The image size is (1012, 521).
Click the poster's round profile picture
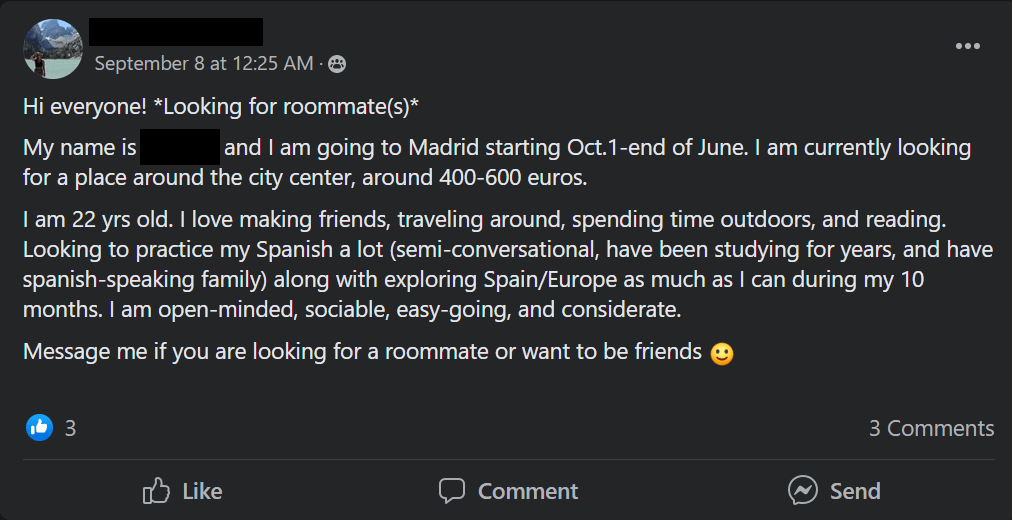pyautogui.click(x=52, y=48)
